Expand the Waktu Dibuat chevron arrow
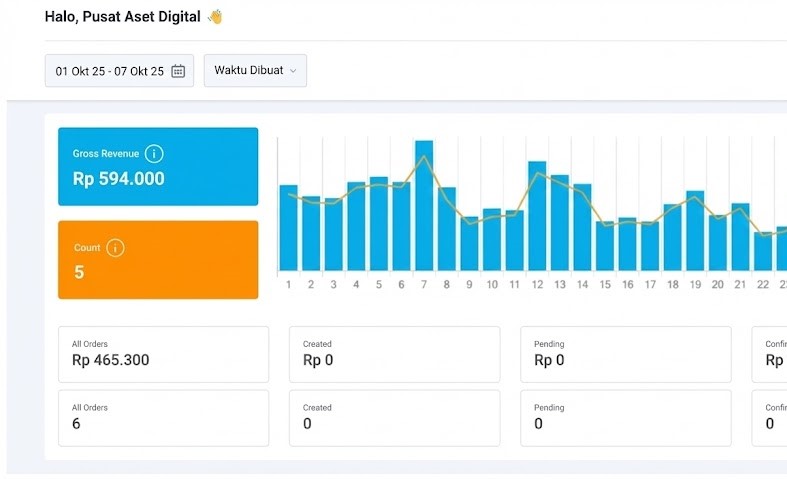 click(x=293, y=71)
